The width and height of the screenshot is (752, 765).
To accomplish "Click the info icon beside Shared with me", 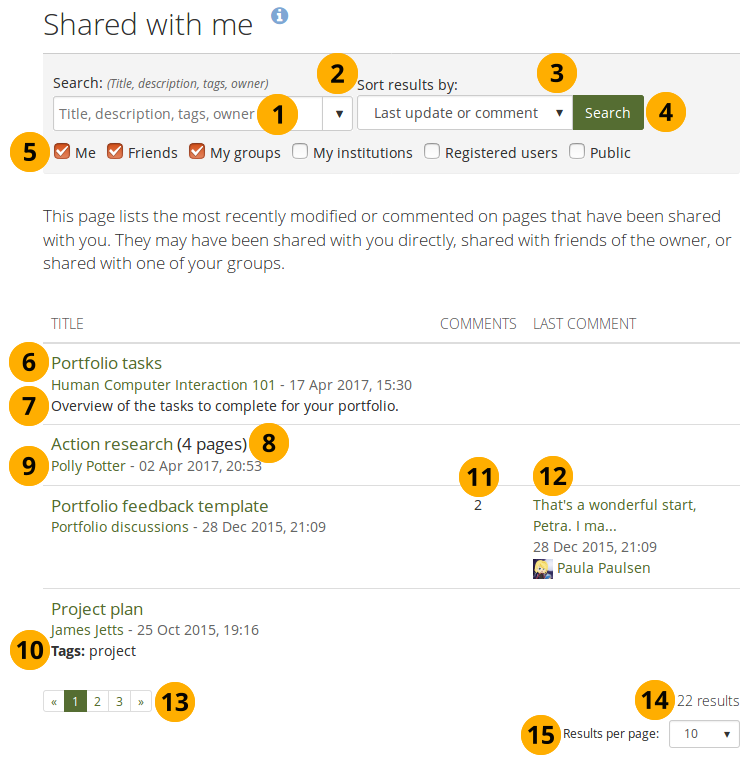I will pos(280,16).
